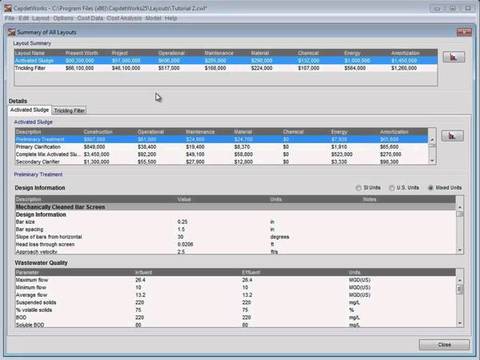The width and height of the screenshot is (480, 360).
Task: Select the U.S. Units radio button
Action: [392, 188]
